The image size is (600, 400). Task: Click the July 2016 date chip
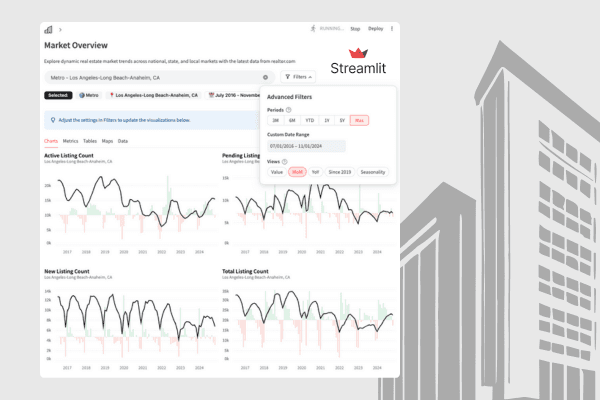coord(233,95)
